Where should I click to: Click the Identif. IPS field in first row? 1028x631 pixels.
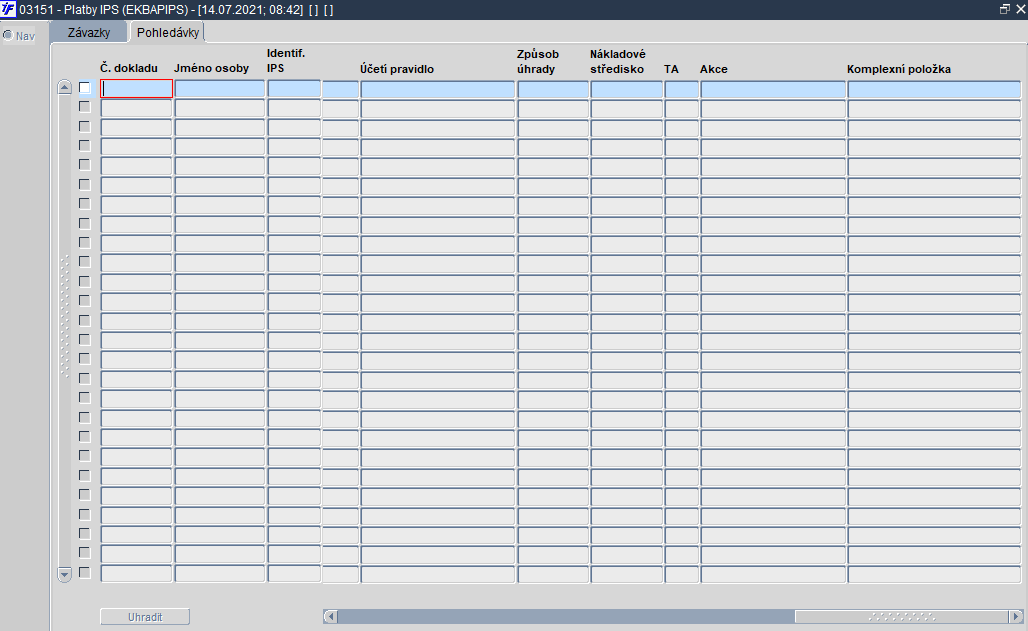(294, 89)
